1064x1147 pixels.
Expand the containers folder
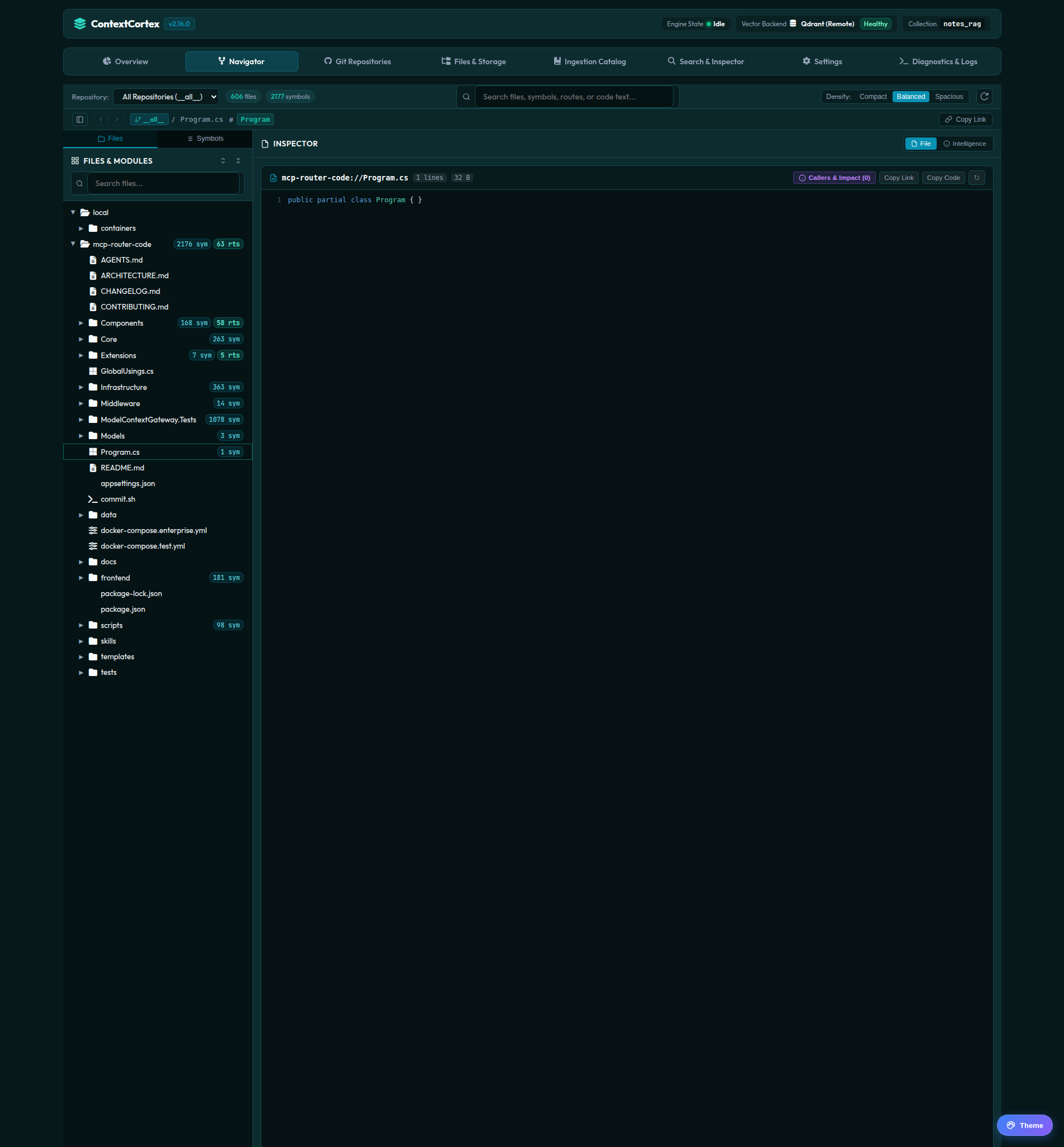tap(81, 229)
